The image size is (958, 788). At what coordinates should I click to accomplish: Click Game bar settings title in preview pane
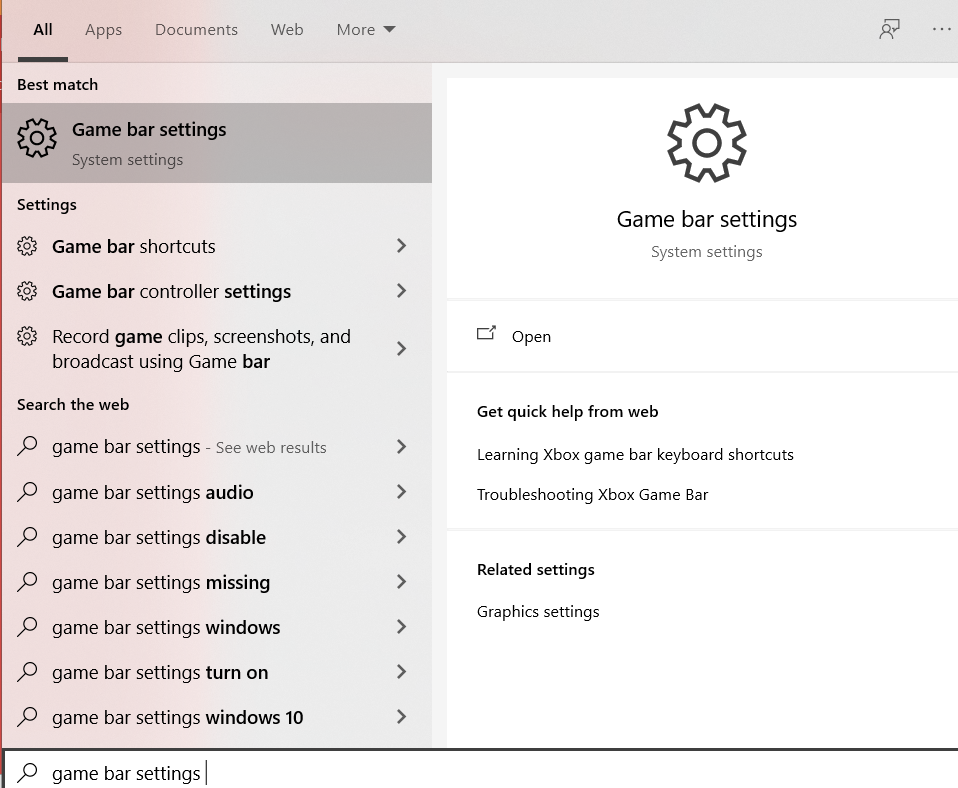(x=706, y=219)
